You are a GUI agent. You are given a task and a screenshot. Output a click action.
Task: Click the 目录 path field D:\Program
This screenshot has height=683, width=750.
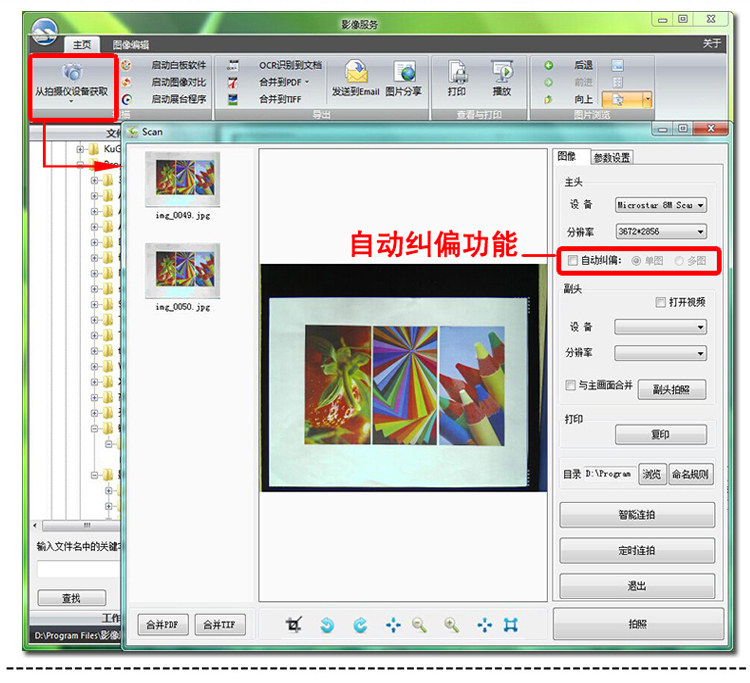(x=609, y=474)
